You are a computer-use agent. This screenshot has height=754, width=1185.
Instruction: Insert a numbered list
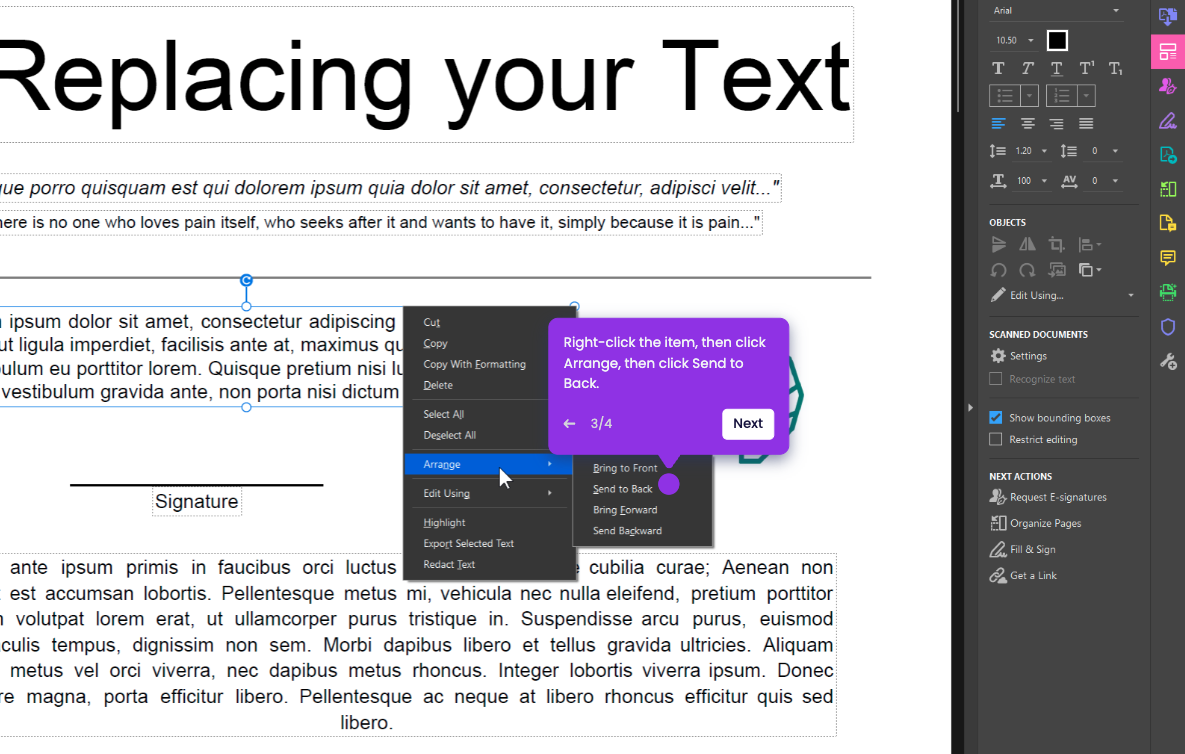(1062, 95)
